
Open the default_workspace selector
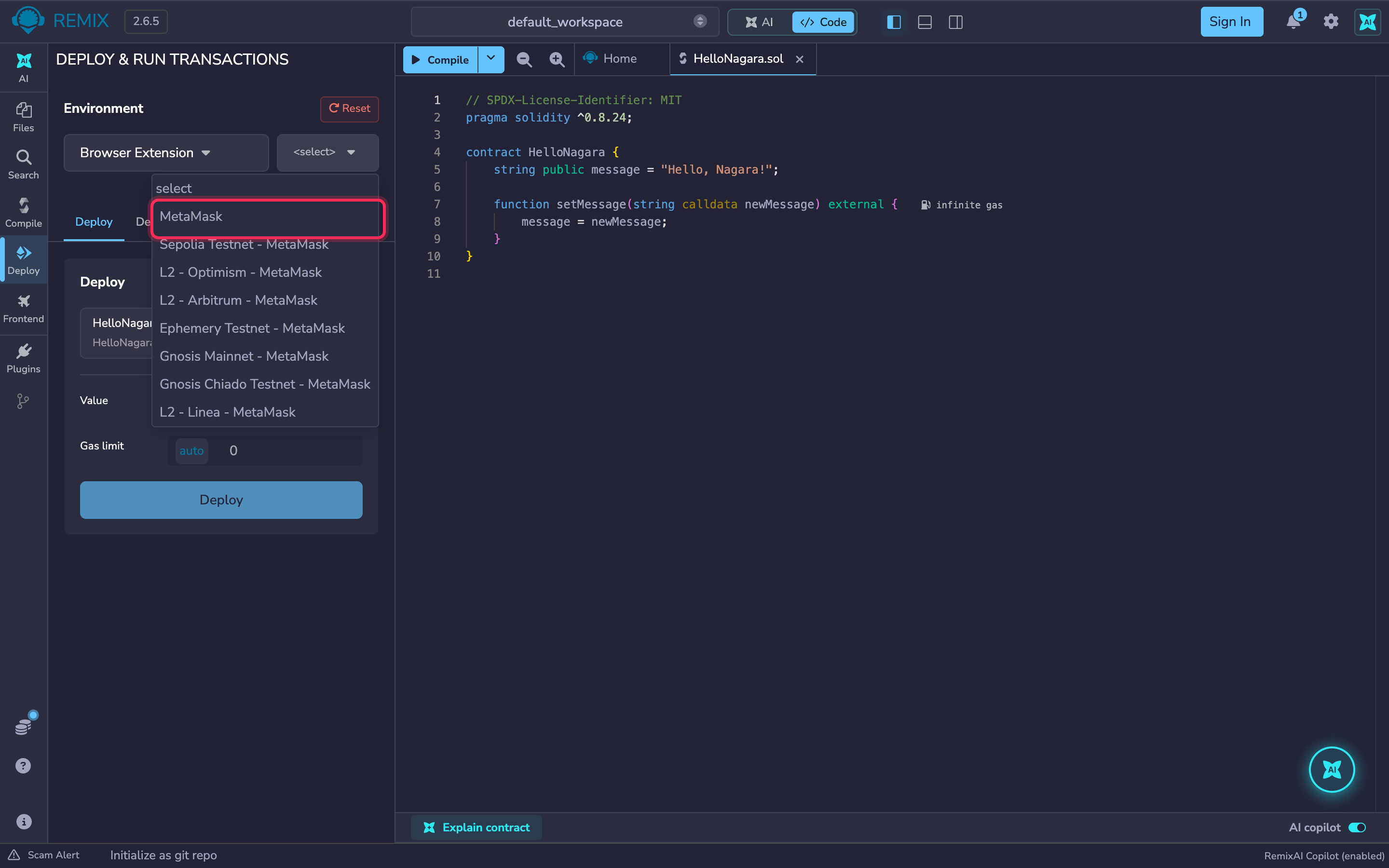click(565, 22)
